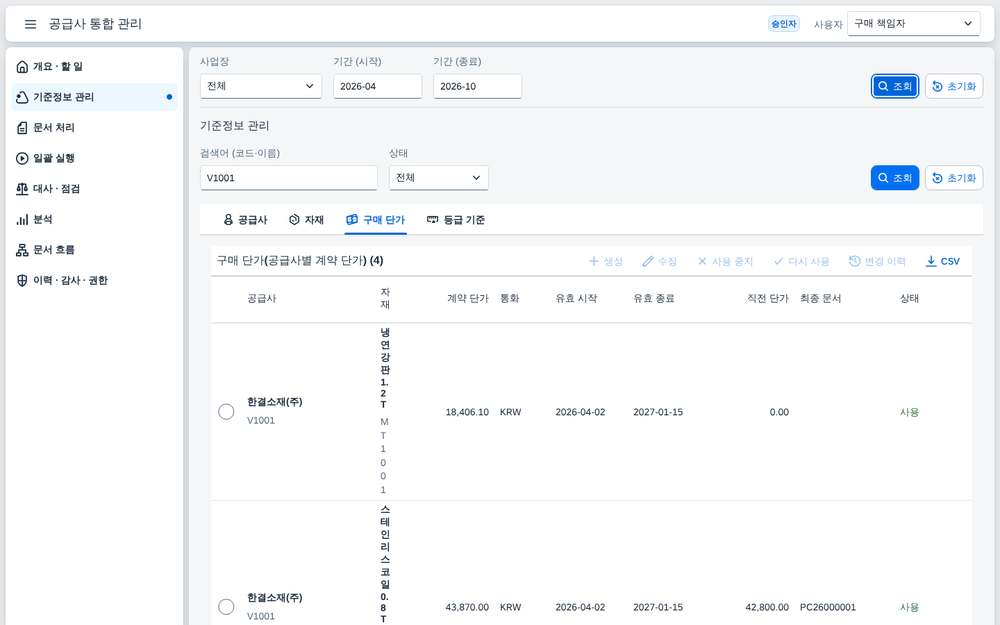Go to 문서 처리 sidebar item
Screen dimensions: 1000x625
point(94,128)
